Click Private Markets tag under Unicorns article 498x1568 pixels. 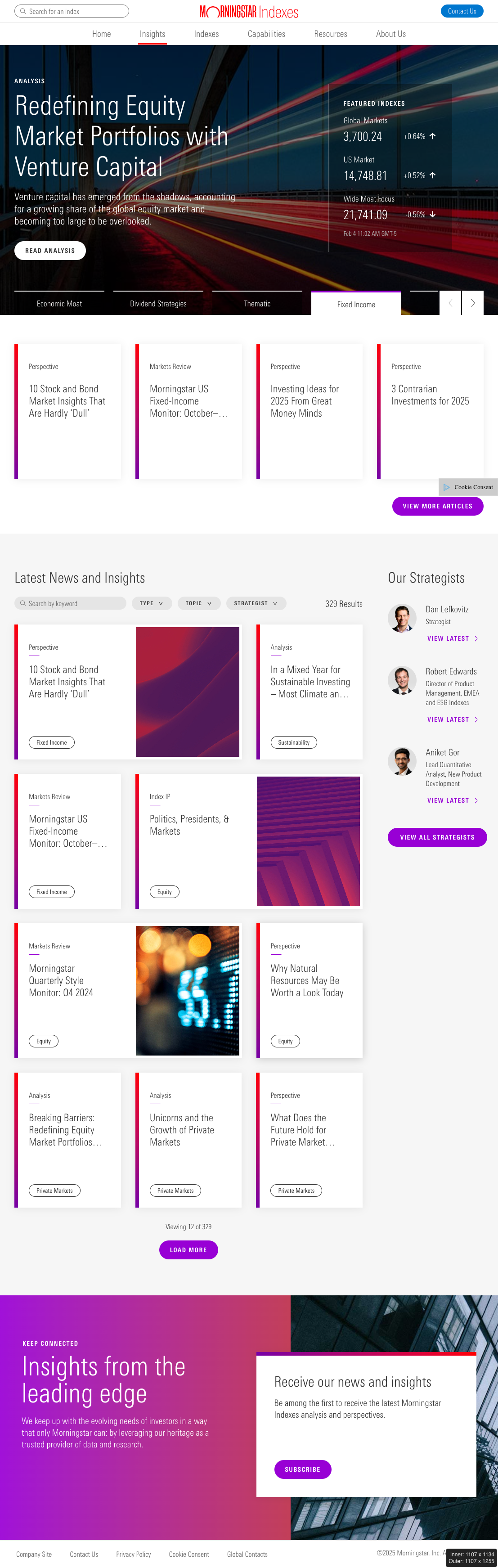[175, 1191]
